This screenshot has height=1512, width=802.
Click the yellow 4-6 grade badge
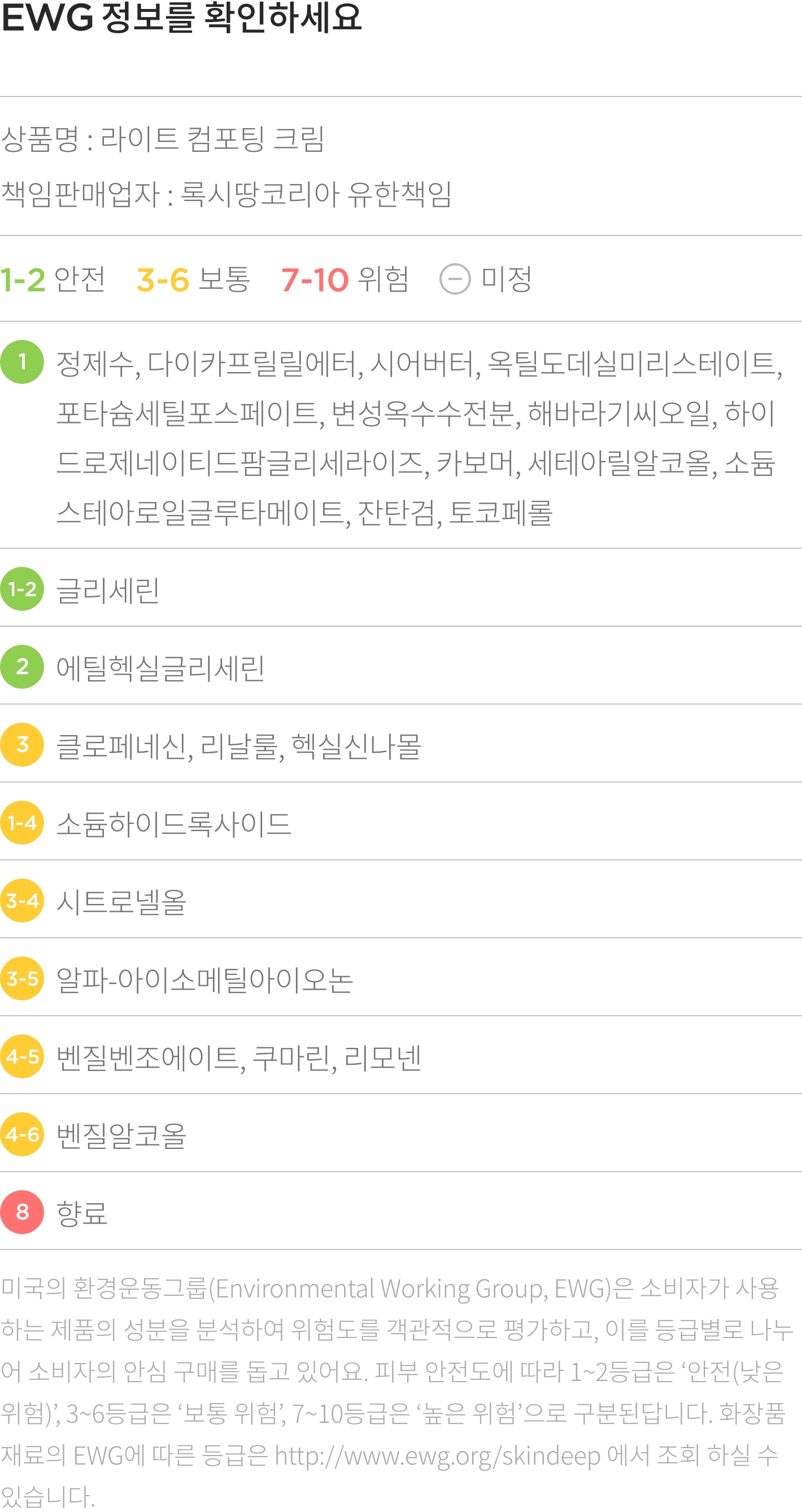pyautogui.click(x=21, y=1134)
